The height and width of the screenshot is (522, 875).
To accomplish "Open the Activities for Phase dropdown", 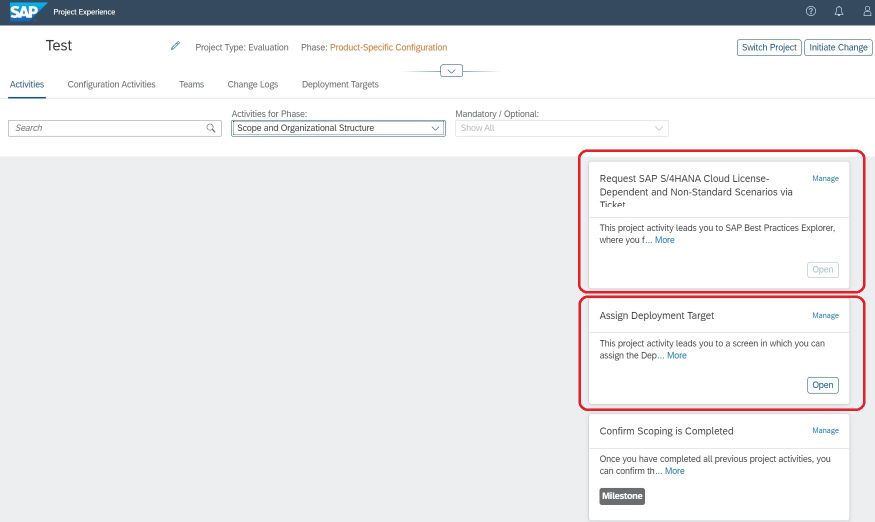I will [x=338, y=128].
